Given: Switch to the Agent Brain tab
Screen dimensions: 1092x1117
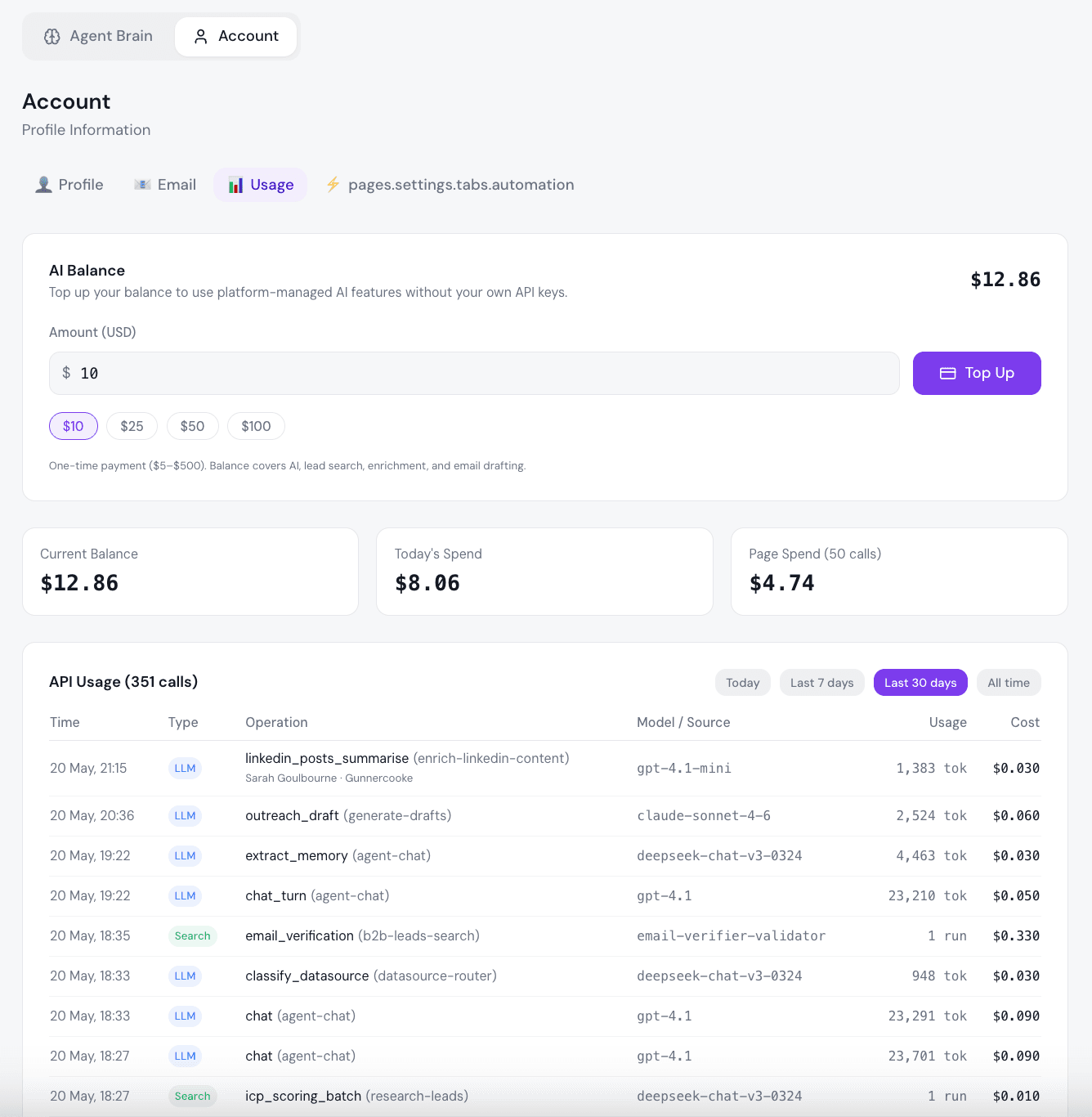Looking at the screenshot, I should pyautogui.click(x=98, y=37).
